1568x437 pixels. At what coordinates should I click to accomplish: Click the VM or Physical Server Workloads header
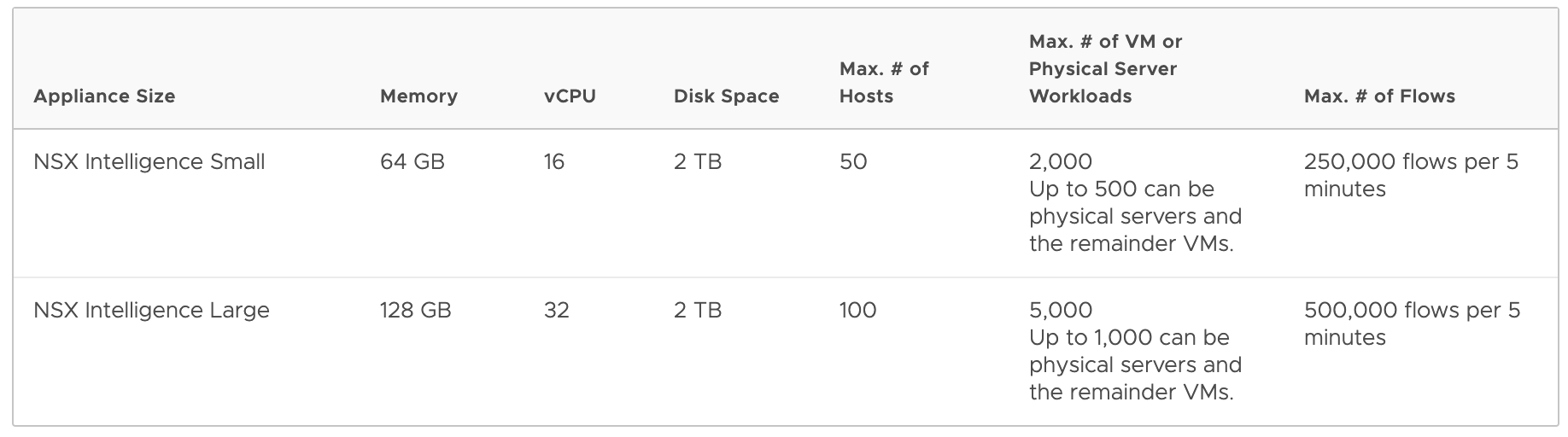pos(1105,69)
